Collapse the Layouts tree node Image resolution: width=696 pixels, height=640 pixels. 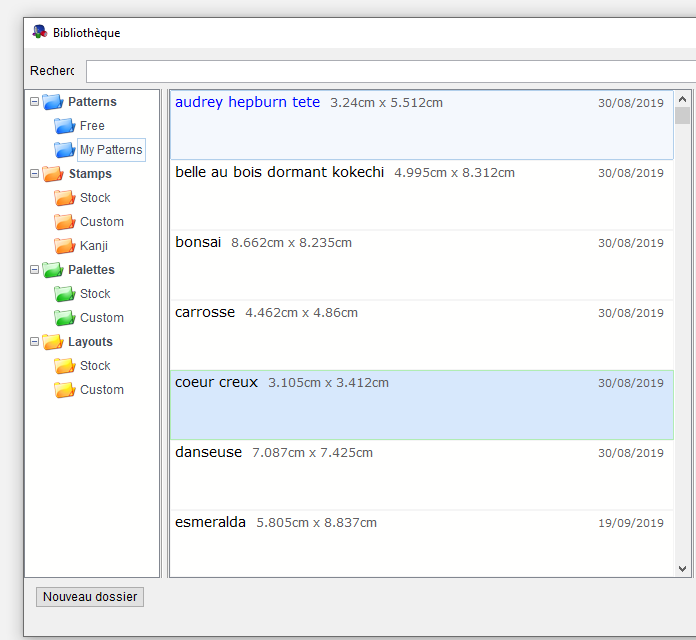(x=35, y=342)
